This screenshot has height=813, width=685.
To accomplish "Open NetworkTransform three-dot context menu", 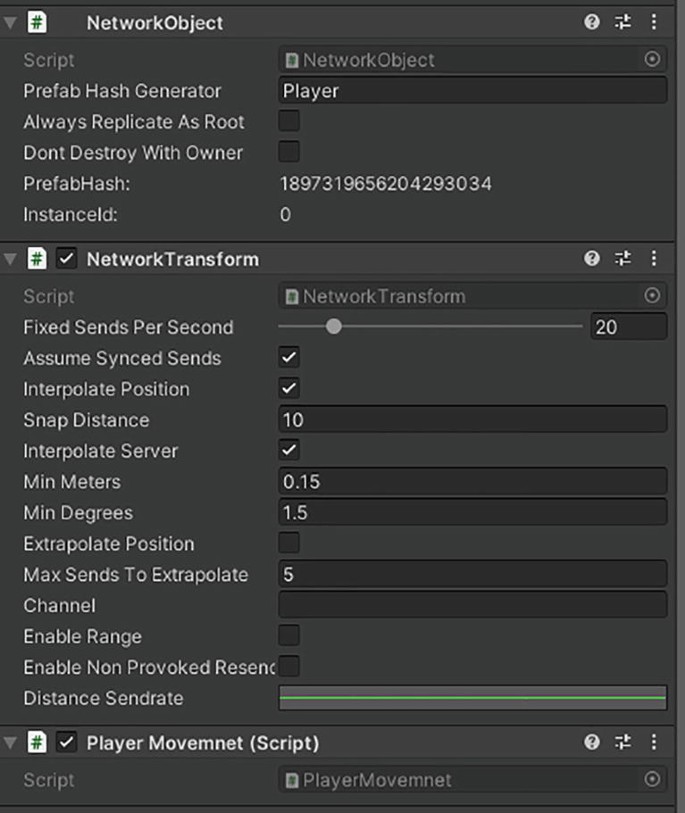I will [654, 258].
